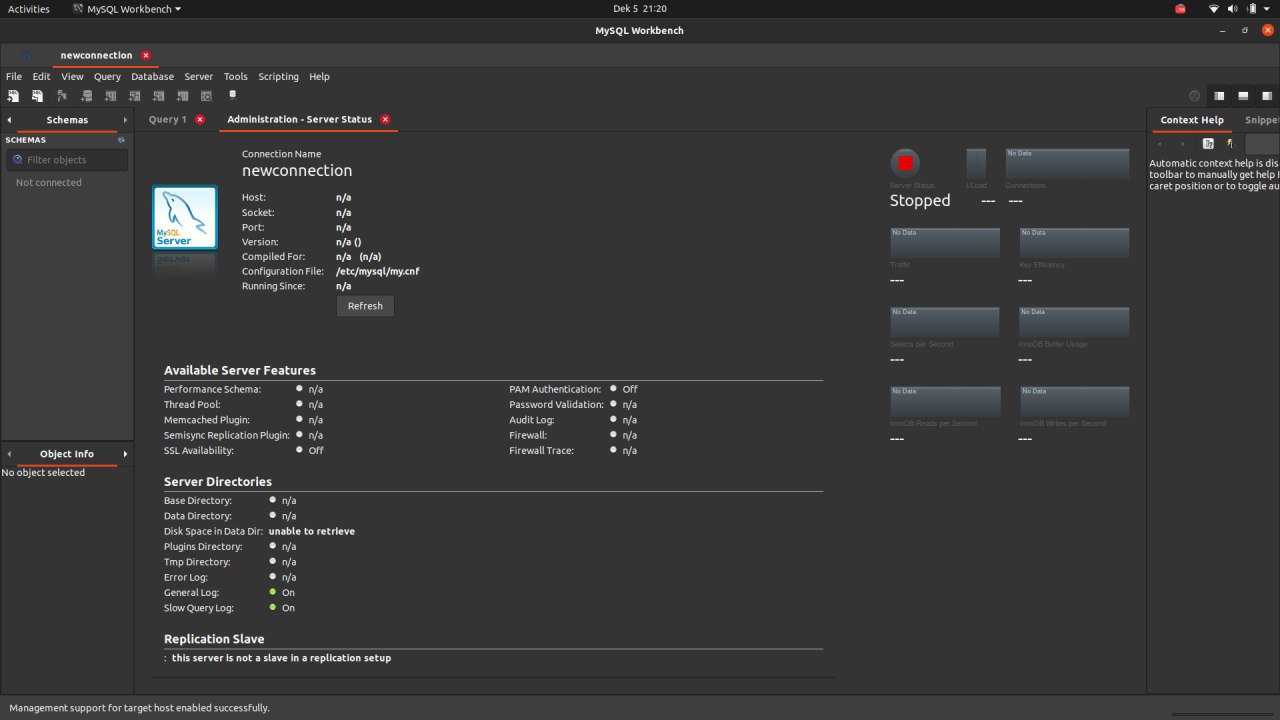Click the Stopped server status text

click(x=920, y=200)
